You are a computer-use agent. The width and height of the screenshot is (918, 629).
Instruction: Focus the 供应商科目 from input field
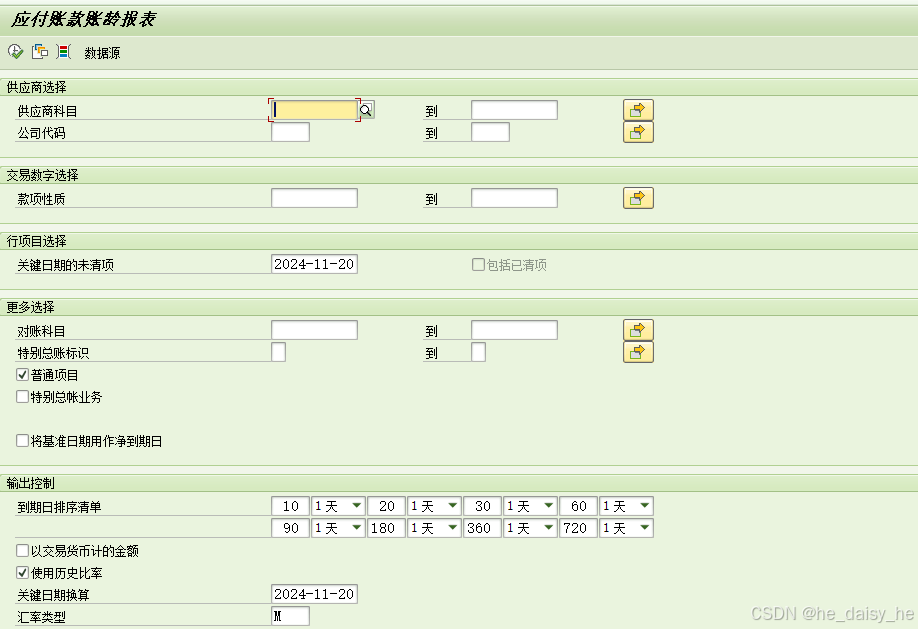coord(314,110)
